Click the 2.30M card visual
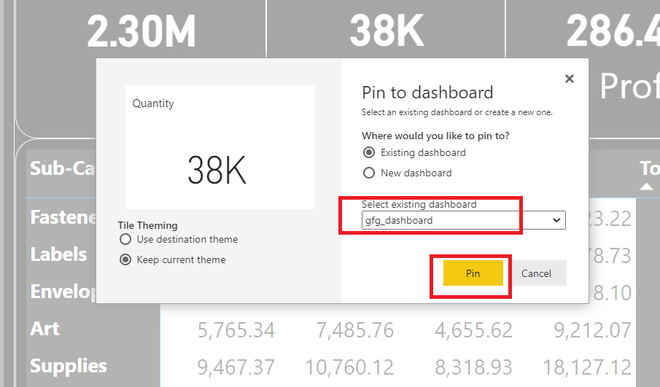 (141, 31)
